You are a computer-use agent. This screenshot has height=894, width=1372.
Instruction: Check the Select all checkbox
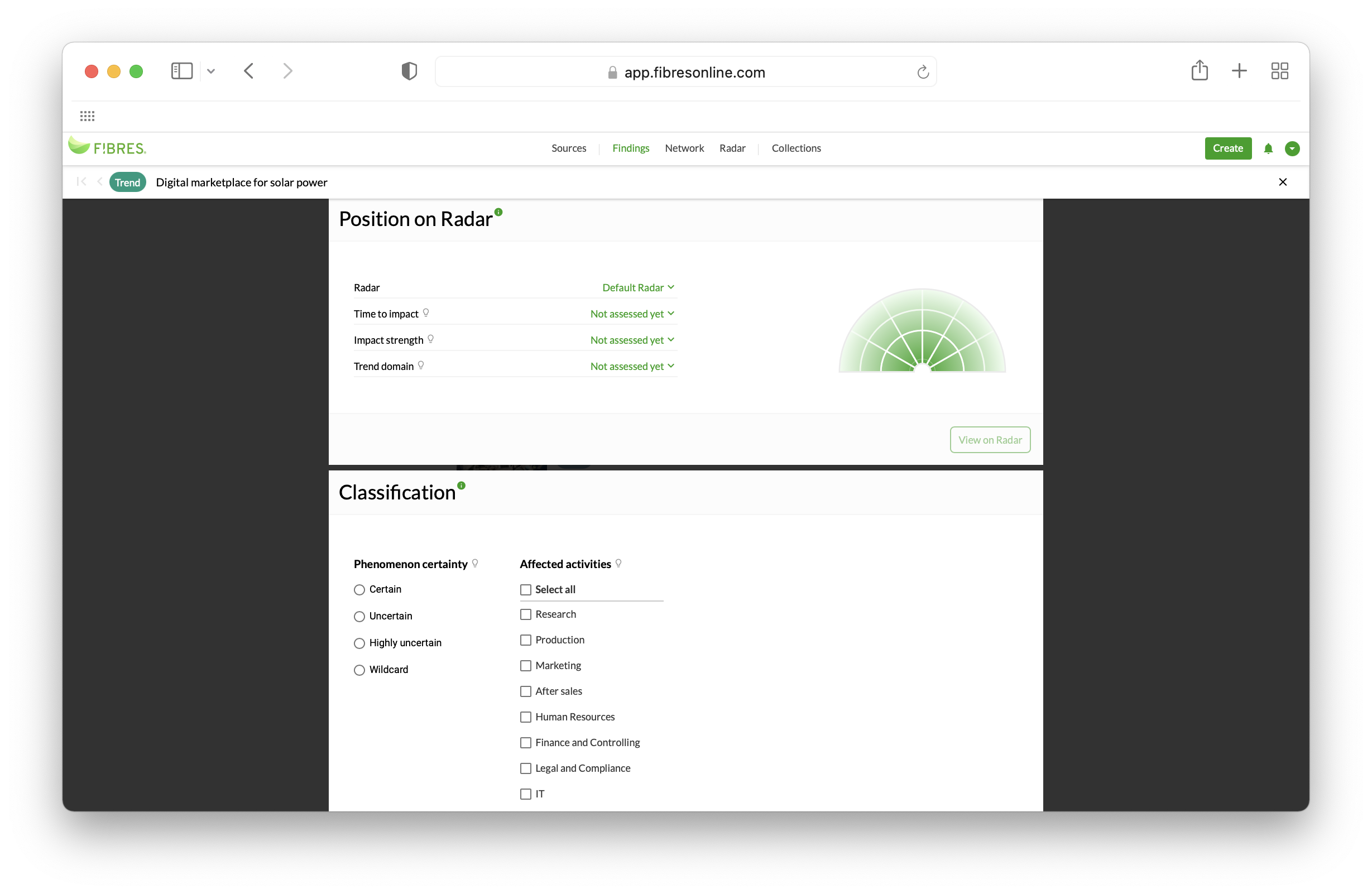click(525, 590)
